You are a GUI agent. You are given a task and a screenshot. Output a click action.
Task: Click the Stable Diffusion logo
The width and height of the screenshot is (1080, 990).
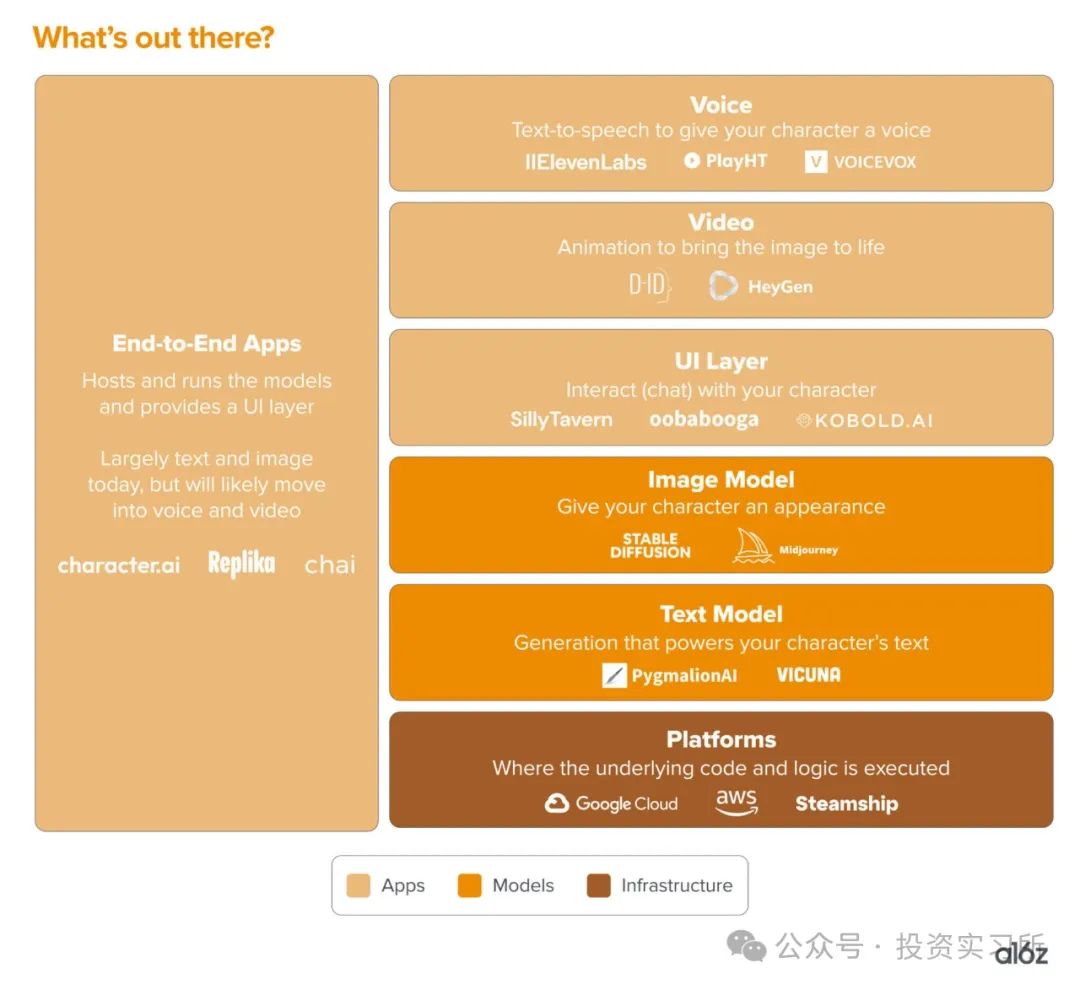pos(650,545)
